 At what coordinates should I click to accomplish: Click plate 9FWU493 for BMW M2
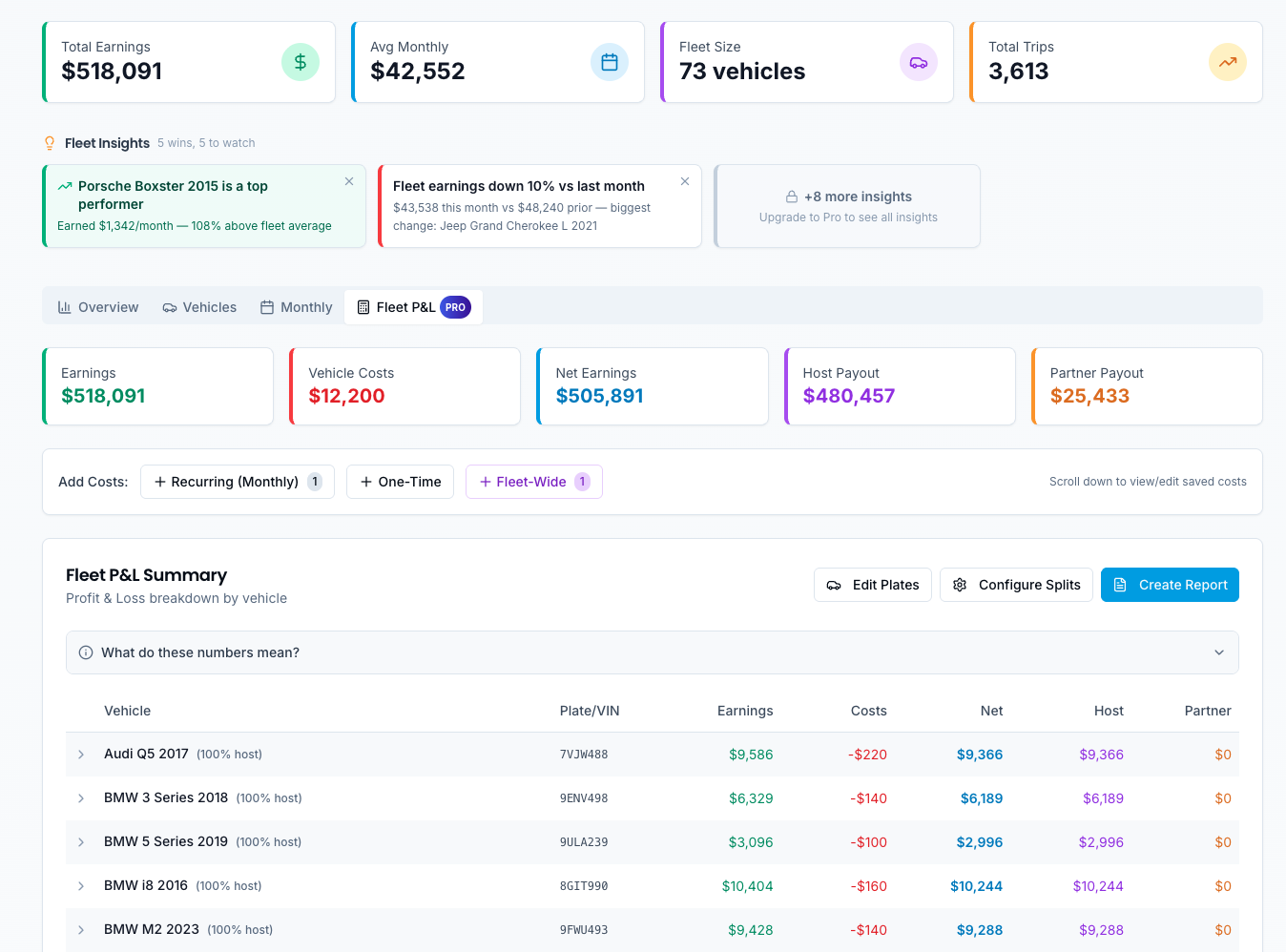point(584,930)
